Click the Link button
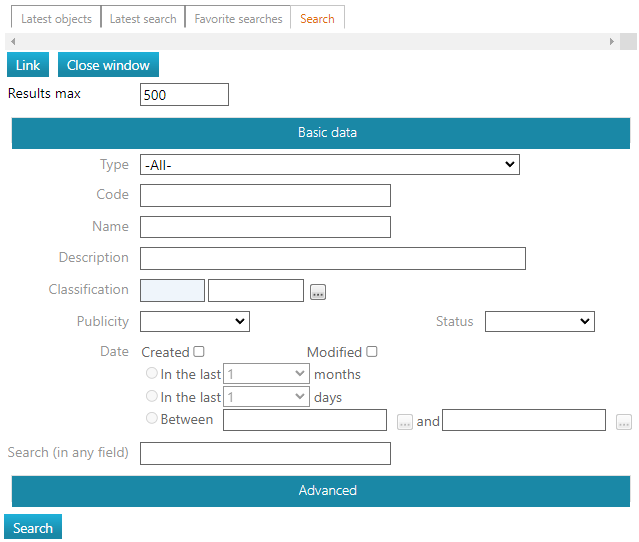 pyautogui.click(x=28, y=65)
